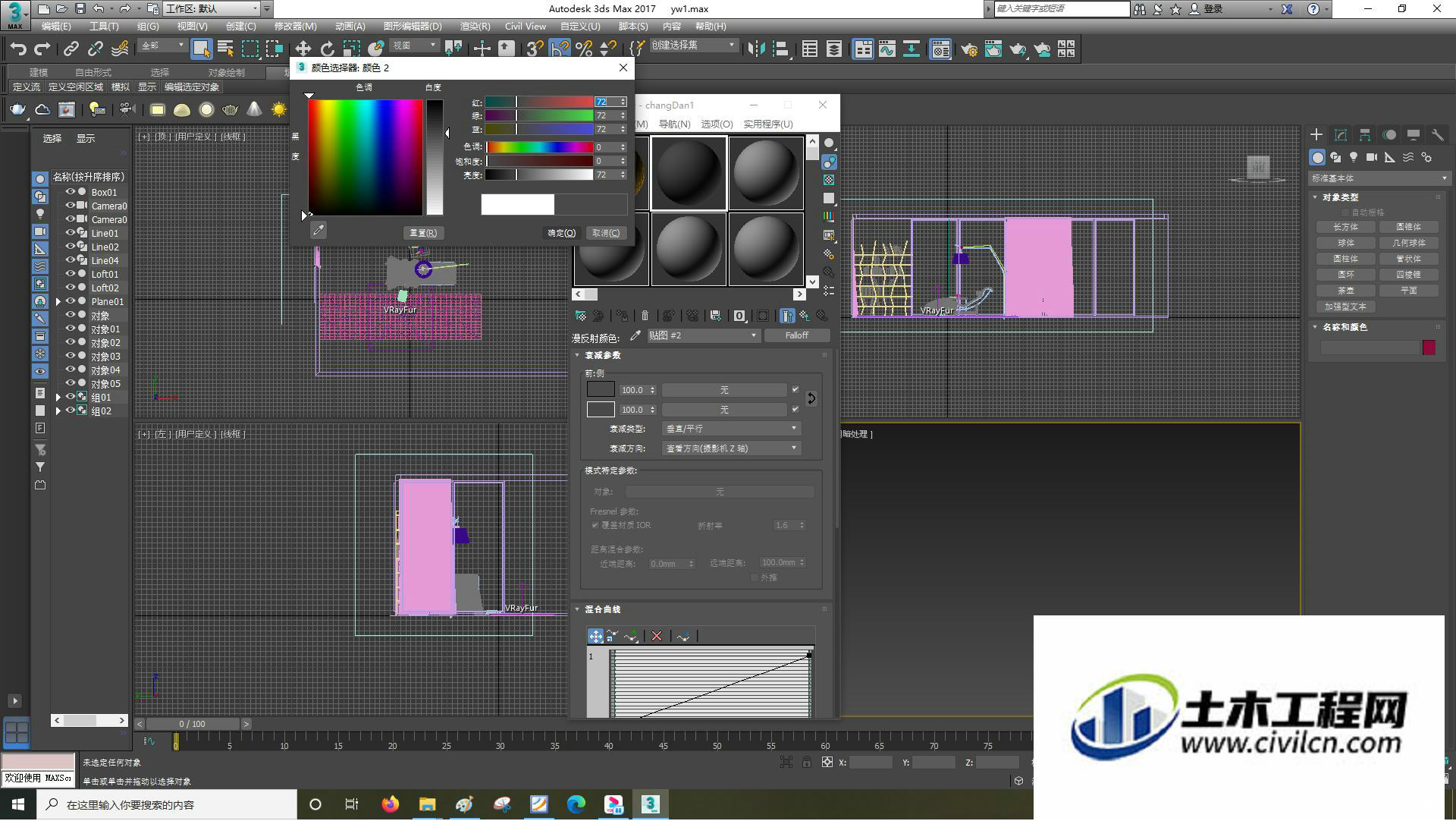The image size is (1456, 821).
Task: Open Firefox from the taskbar
Action: point(391,804)
